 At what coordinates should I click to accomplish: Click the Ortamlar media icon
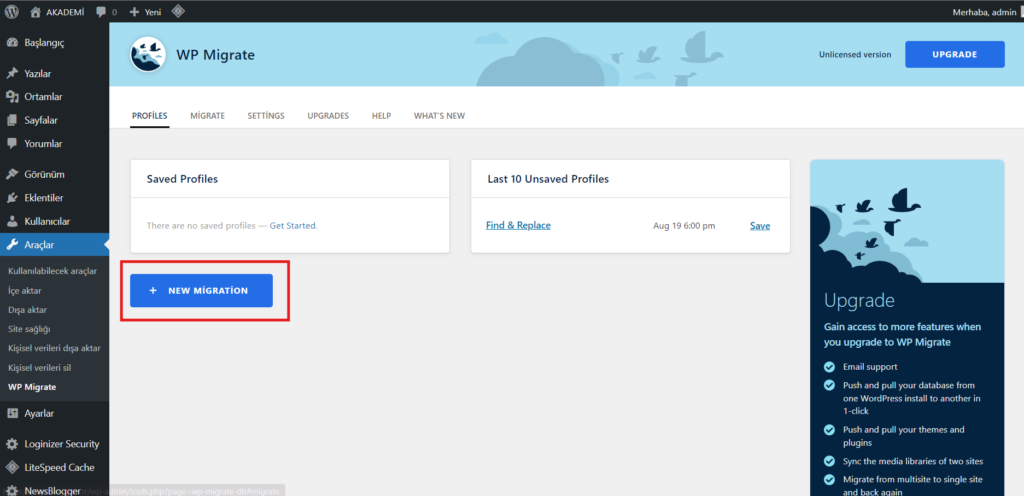(x=12, y=97)
